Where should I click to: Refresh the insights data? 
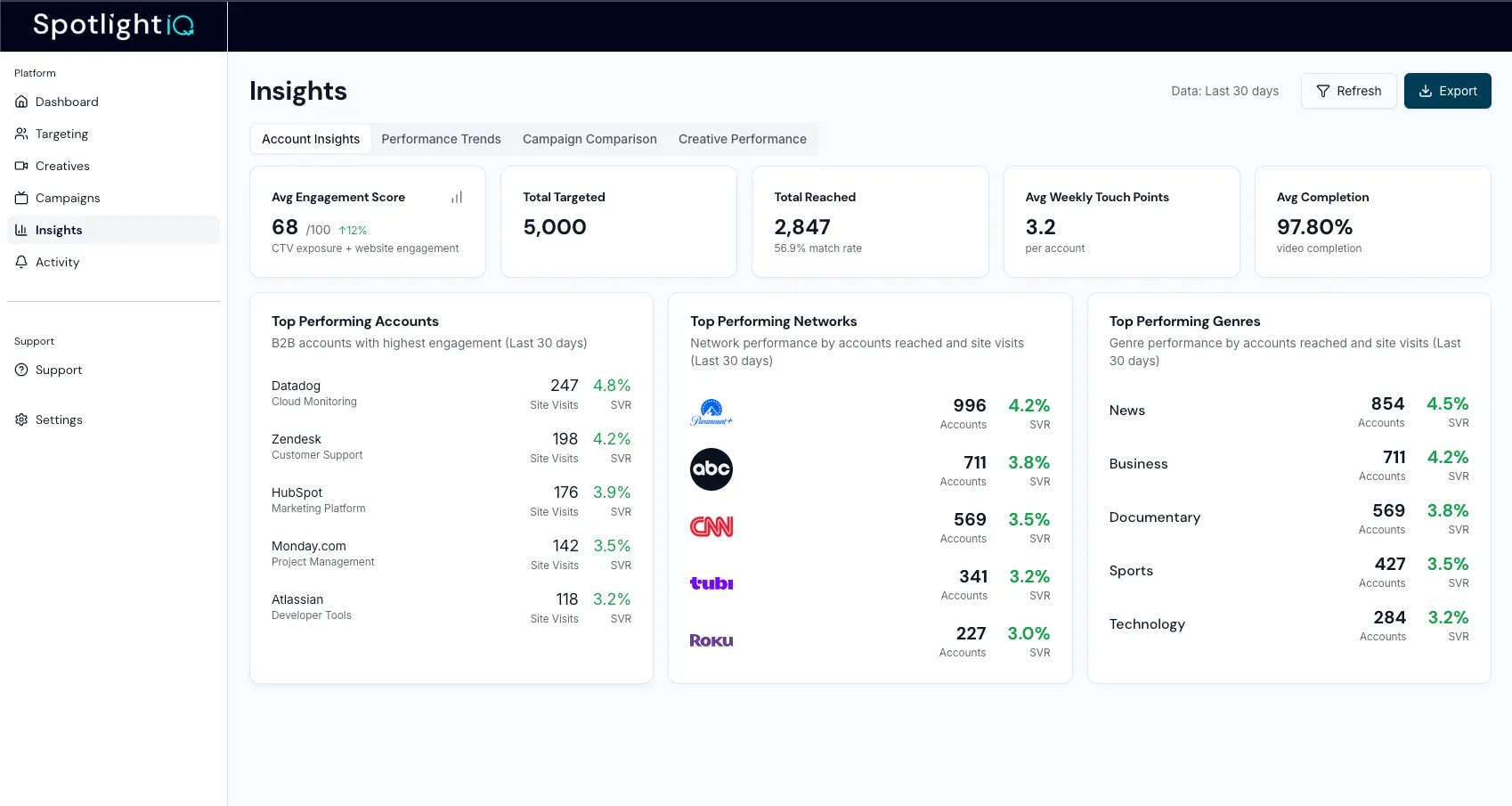(x=1348, y=91)
